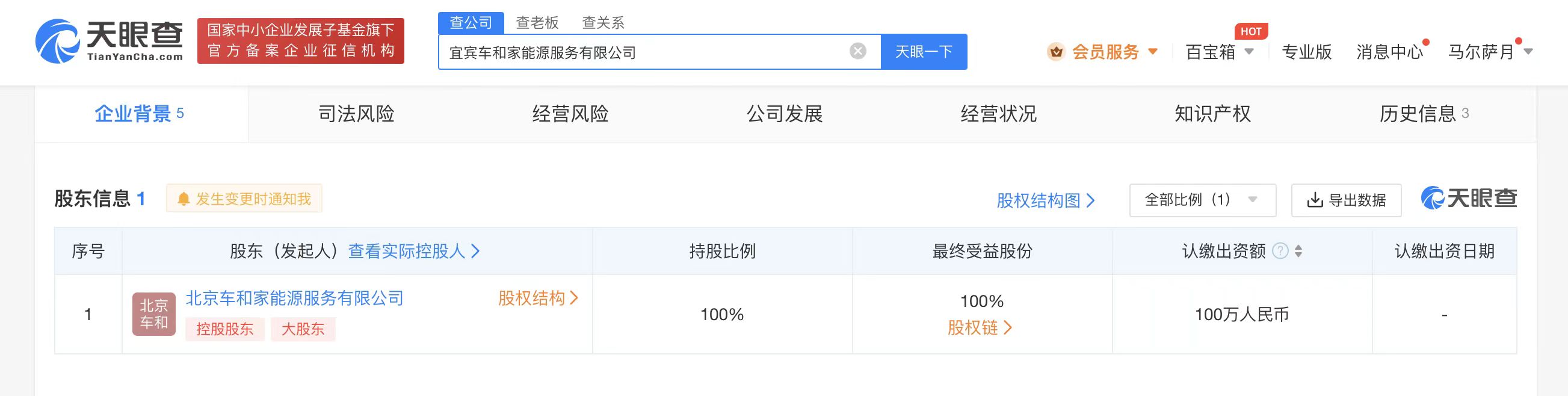Click the 100万人民币 cell
Viewport: 1568px width, 396px height.
1242,314
